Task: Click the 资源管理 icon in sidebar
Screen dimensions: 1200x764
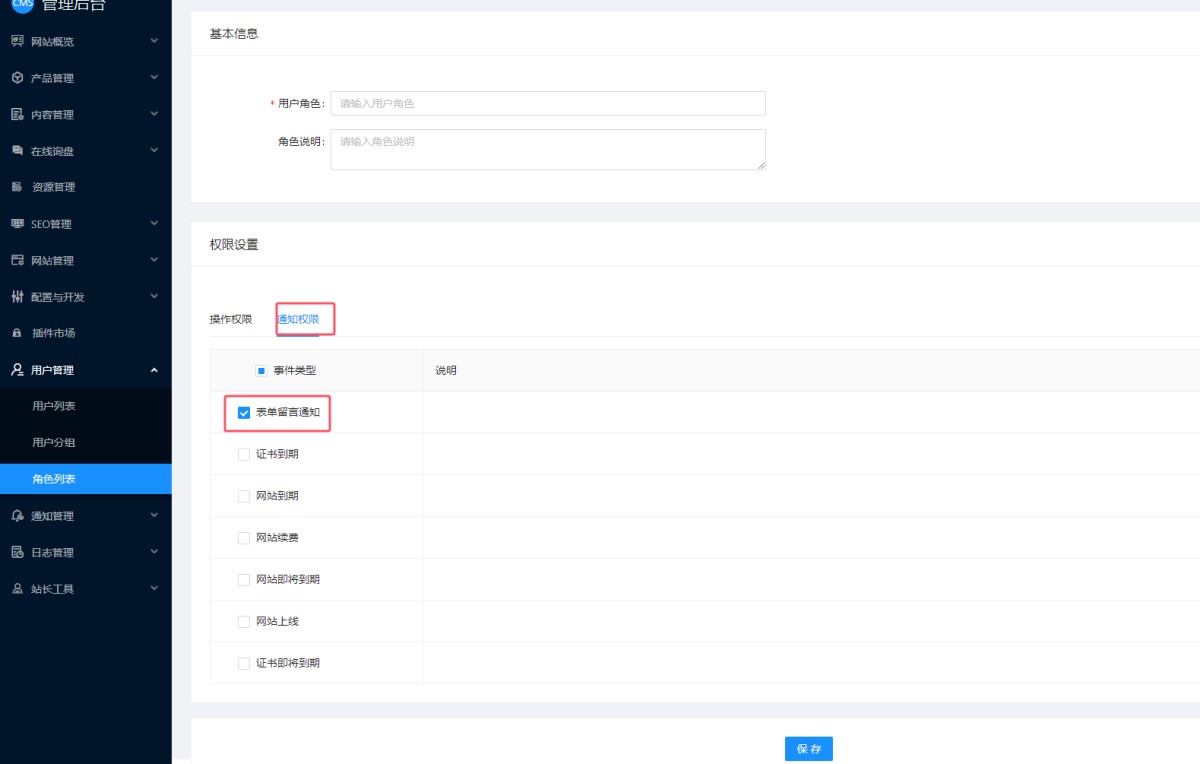Action: coord(17,187)
